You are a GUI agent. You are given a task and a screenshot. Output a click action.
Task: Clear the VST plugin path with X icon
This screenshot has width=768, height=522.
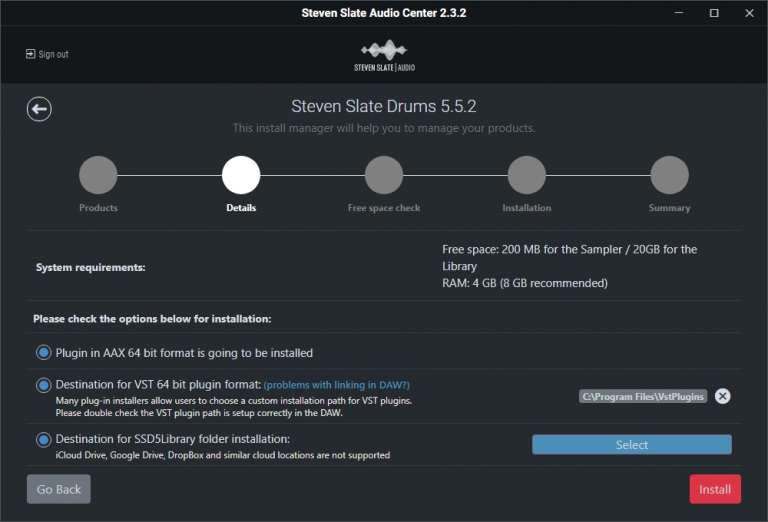pyautogui.click(x=723, y=396)
